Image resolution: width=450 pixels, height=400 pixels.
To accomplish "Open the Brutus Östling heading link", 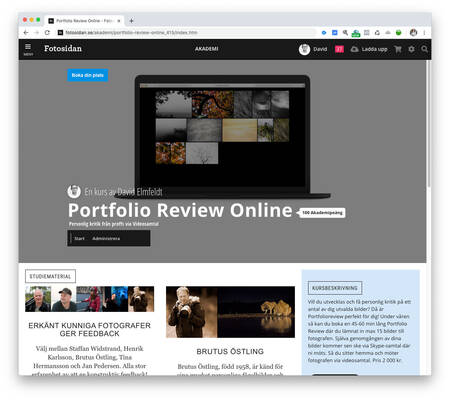I will coord(230,351).
